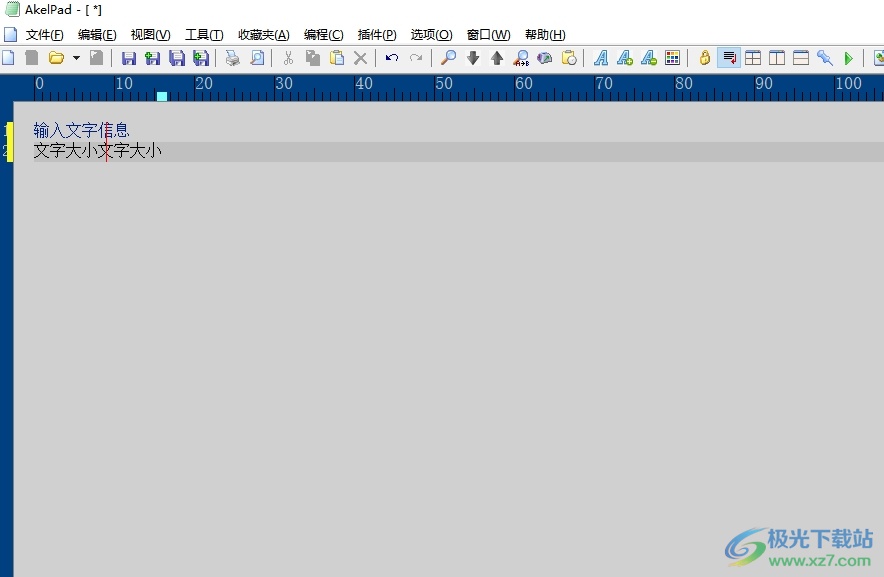
Task: Save the document with the floppy icon
Action: tap(129, 58)
